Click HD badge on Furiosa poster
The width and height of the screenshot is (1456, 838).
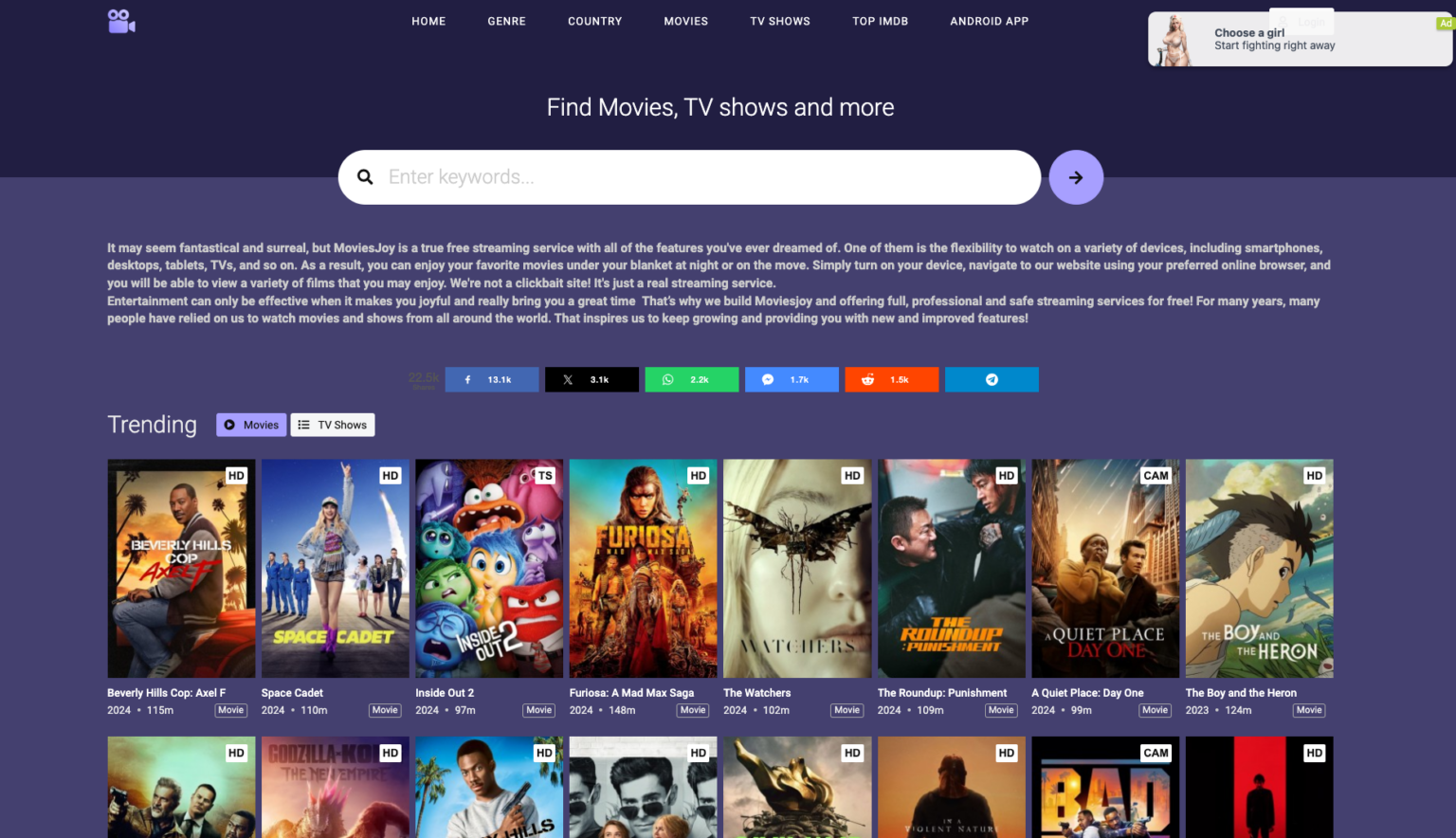pos(698,476)
